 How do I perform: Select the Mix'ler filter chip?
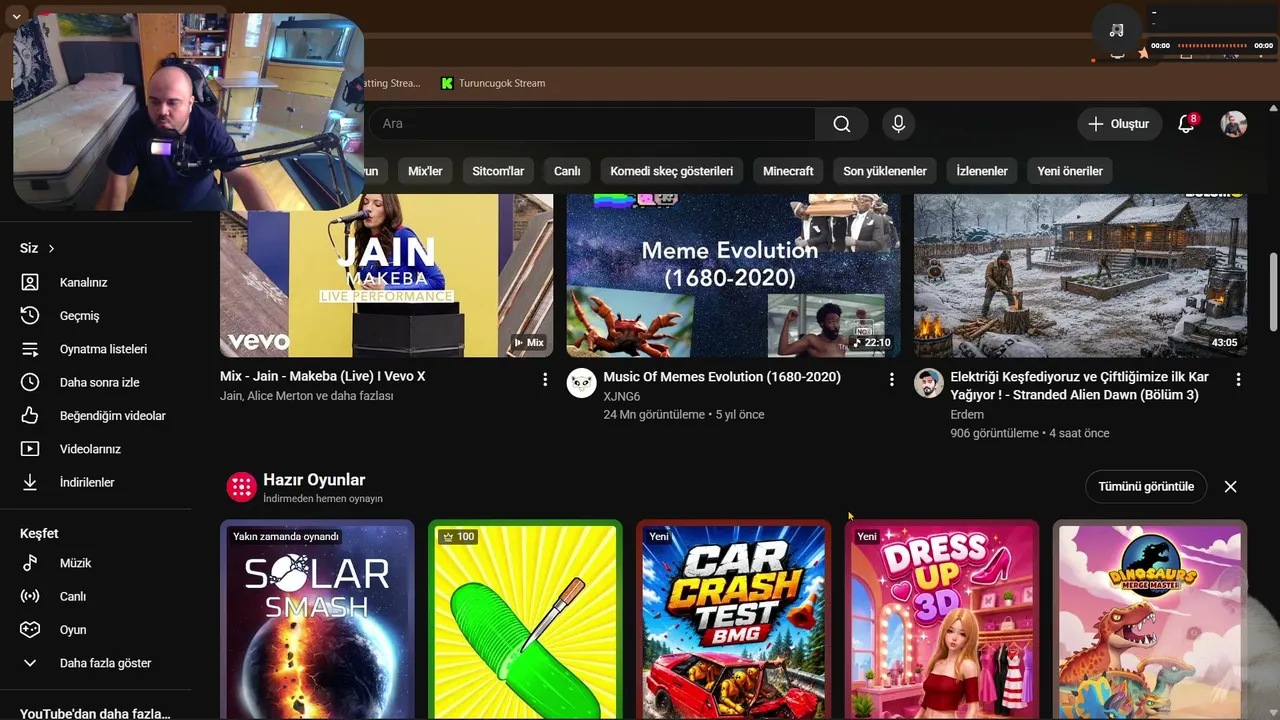pyautogui.click(x=425, y=171)
